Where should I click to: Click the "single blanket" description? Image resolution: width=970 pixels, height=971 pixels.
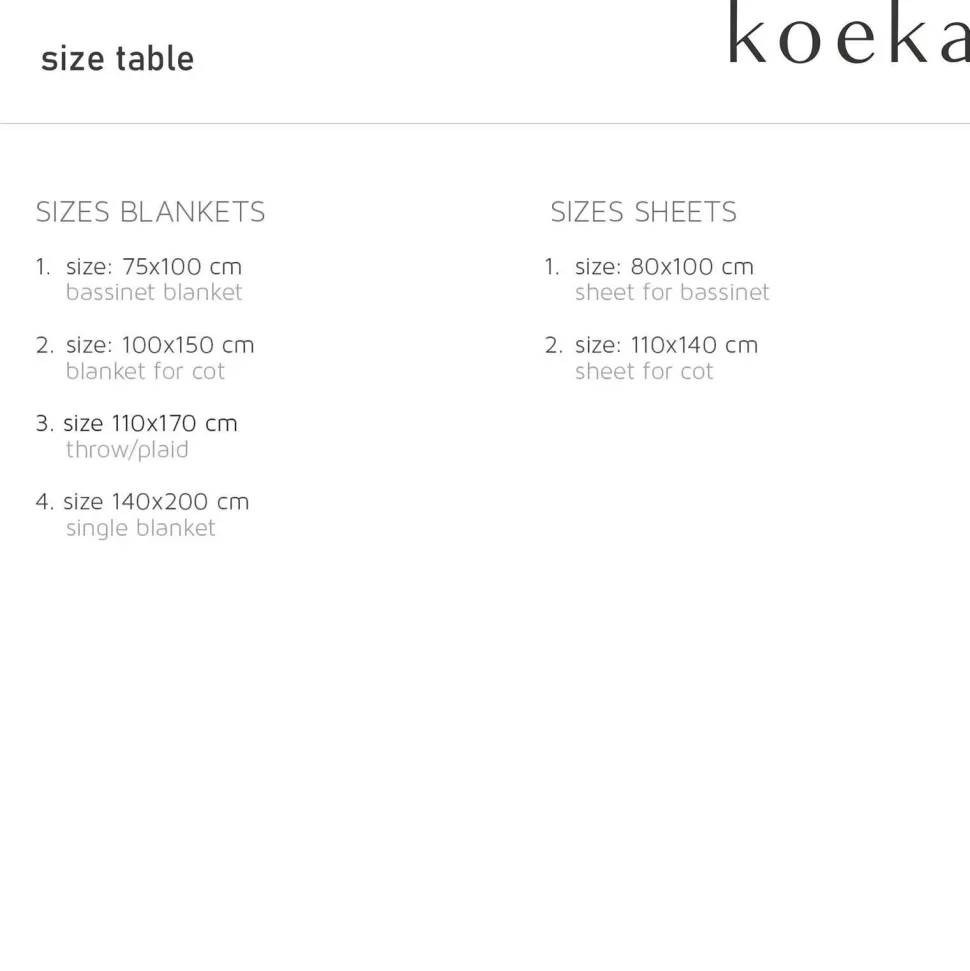140,528
